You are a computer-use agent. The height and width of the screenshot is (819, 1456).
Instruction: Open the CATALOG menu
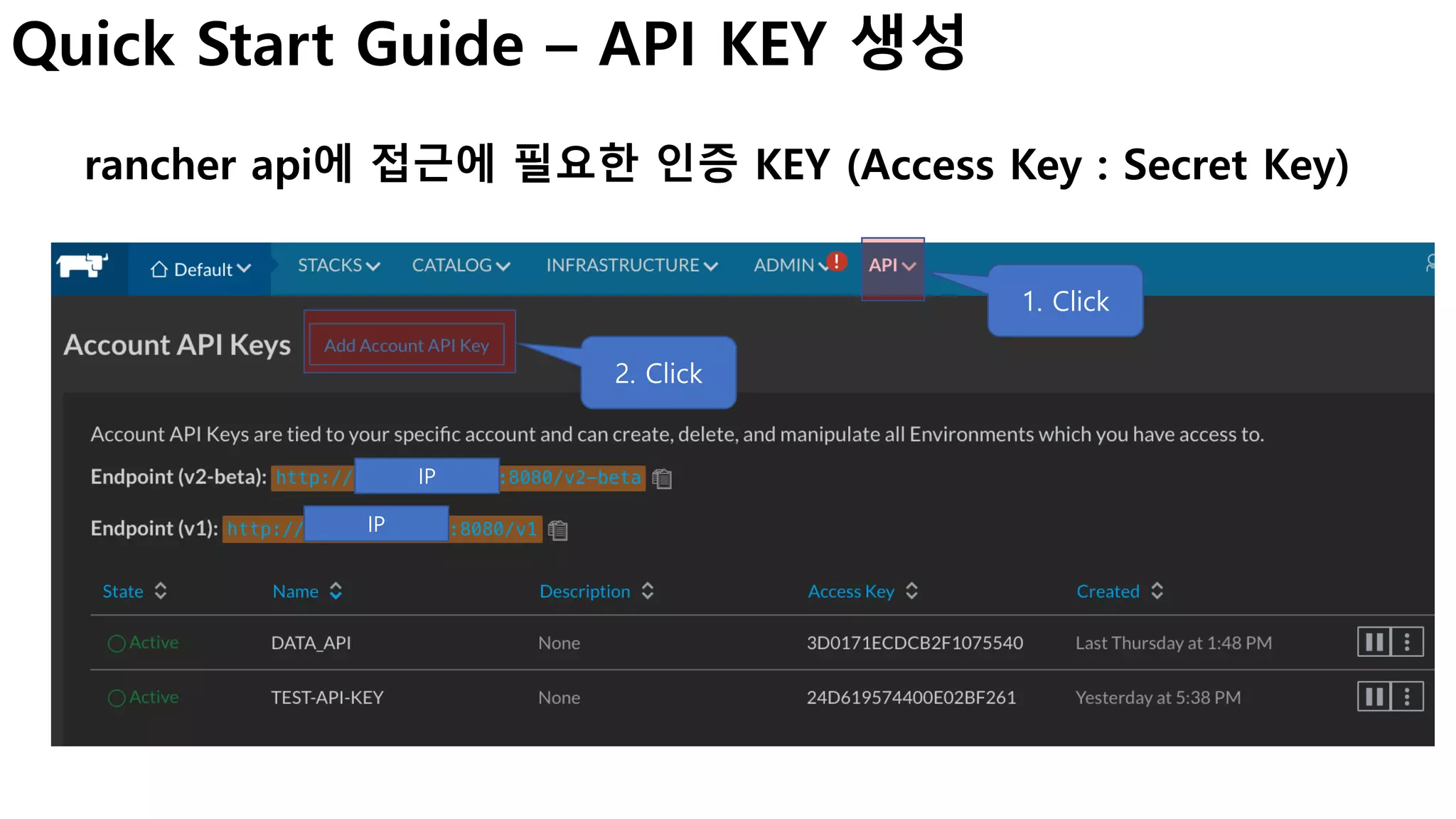[461, 266]
